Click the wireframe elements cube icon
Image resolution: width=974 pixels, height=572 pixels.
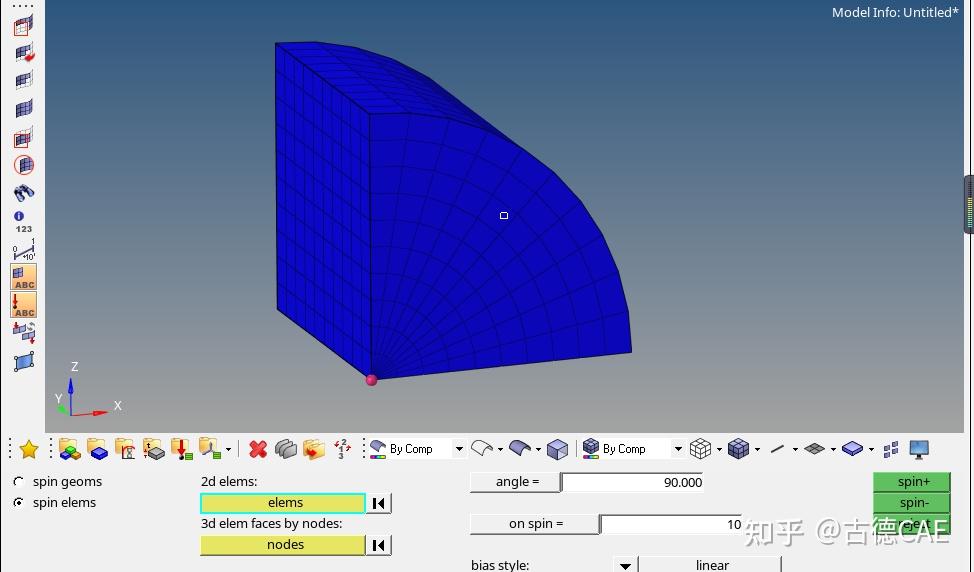700,449
